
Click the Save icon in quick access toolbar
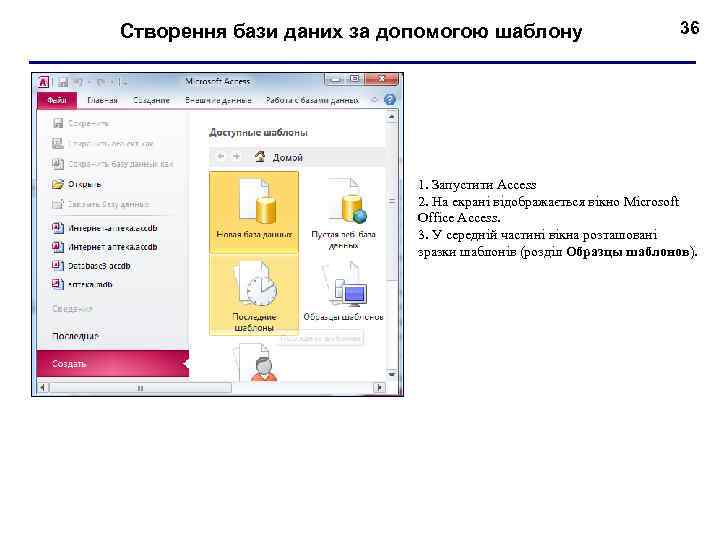click(63, 83)
